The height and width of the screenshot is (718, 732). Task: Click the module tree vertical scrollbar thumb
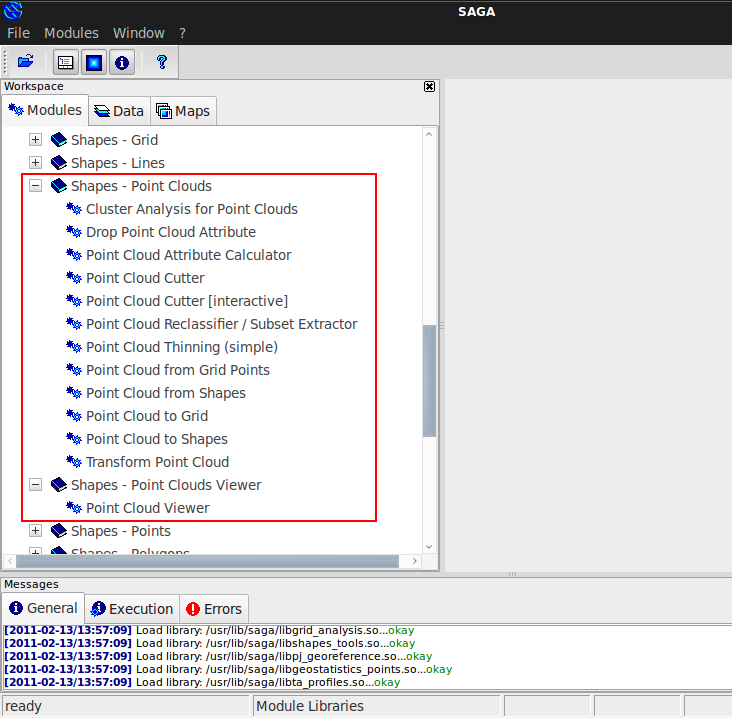point(430,380)
